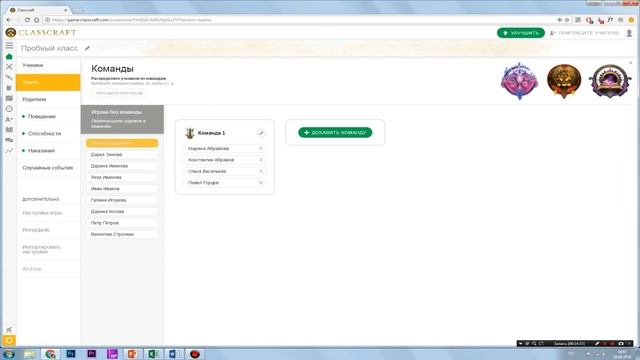Viewport: 640px width, 360px height.
Task: Open PowerPoint from the taskbar
Action: pos(132,353)
